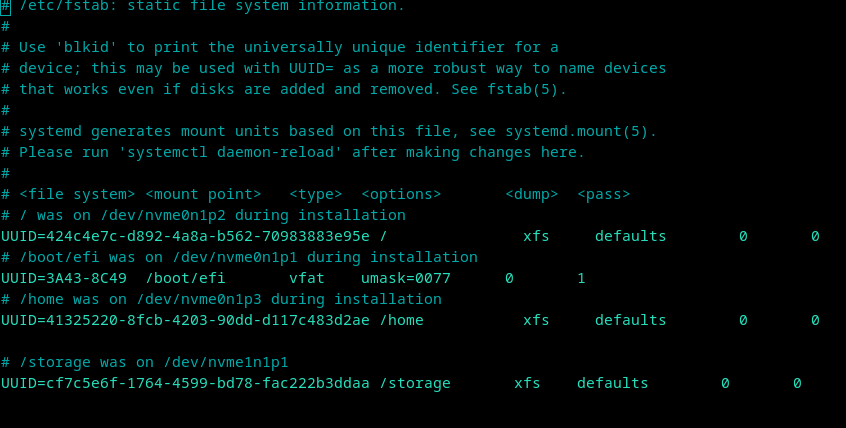This screenshot has height=428, width=846.
Task: Click the <file system> column header
Action: coord(76,194)
